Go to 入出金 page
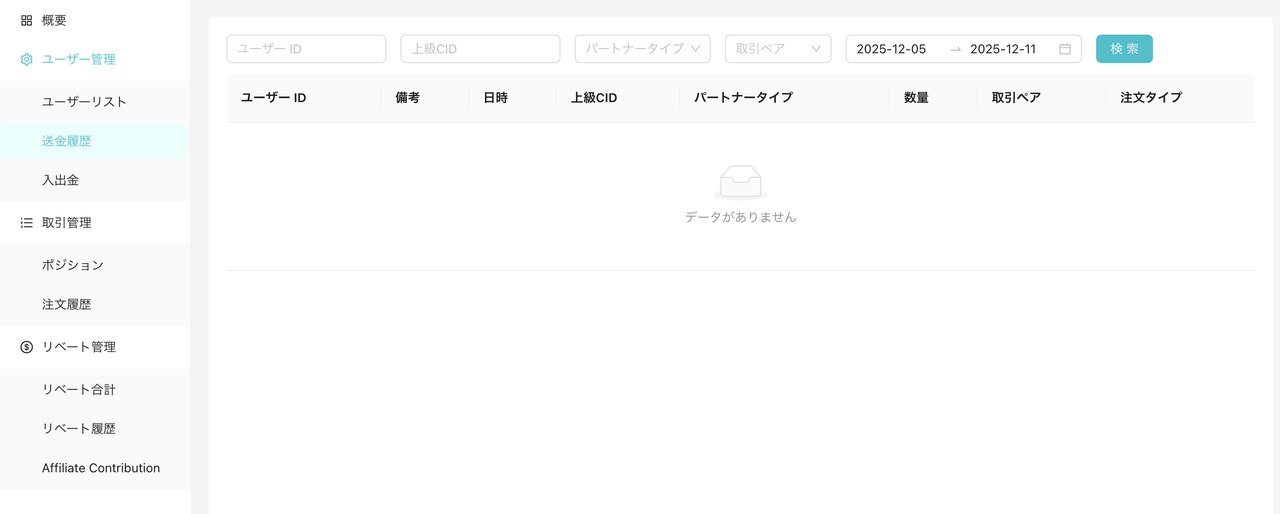The height and width of the screenshot is (514, 1280). [95, 180]
